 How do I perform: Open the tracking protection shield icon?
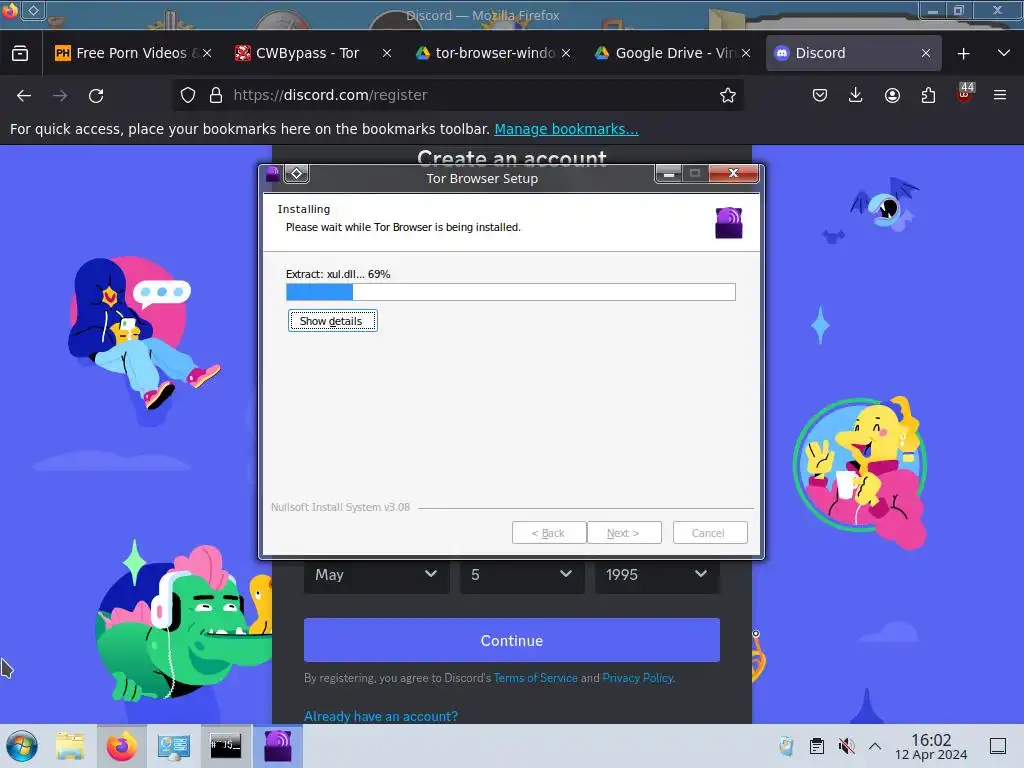click(188, 95)
